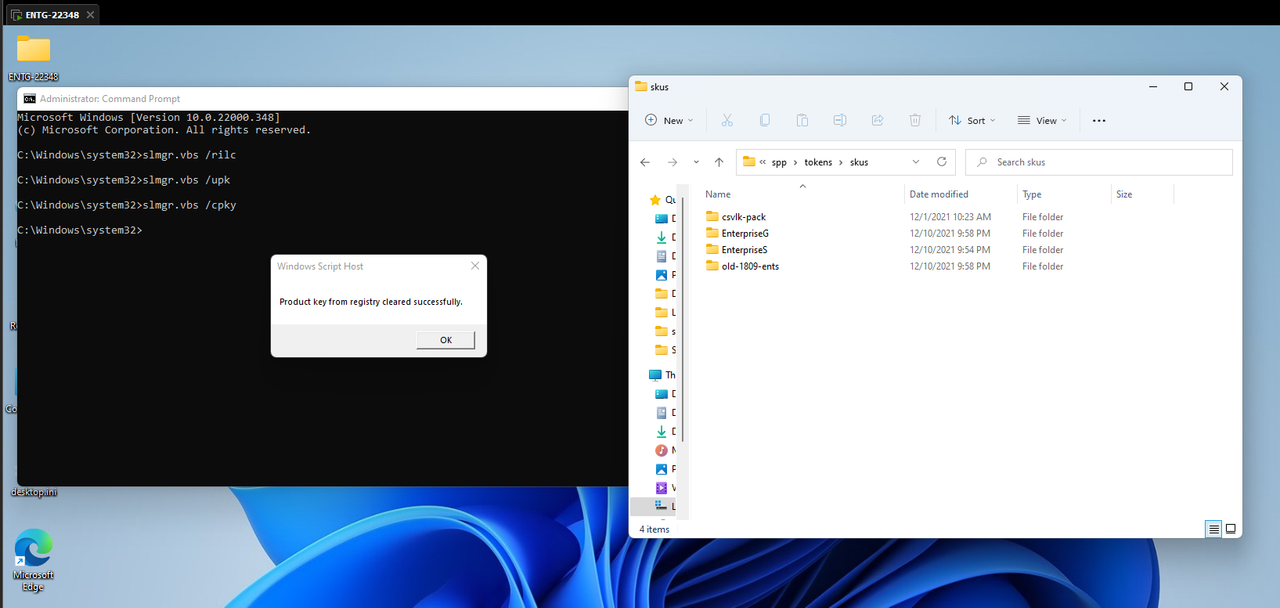Sort by the Name column header
This screenshot has width=1280, height=608.
718,194
